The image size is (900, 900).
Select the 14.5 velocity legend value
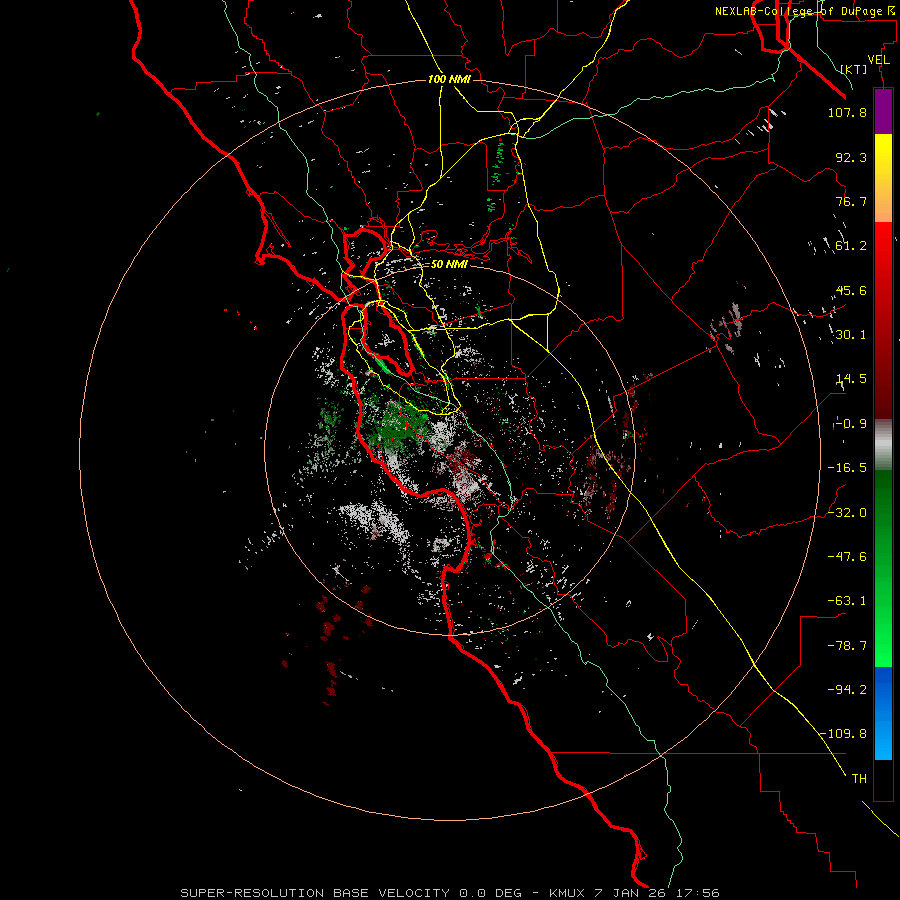851,379
